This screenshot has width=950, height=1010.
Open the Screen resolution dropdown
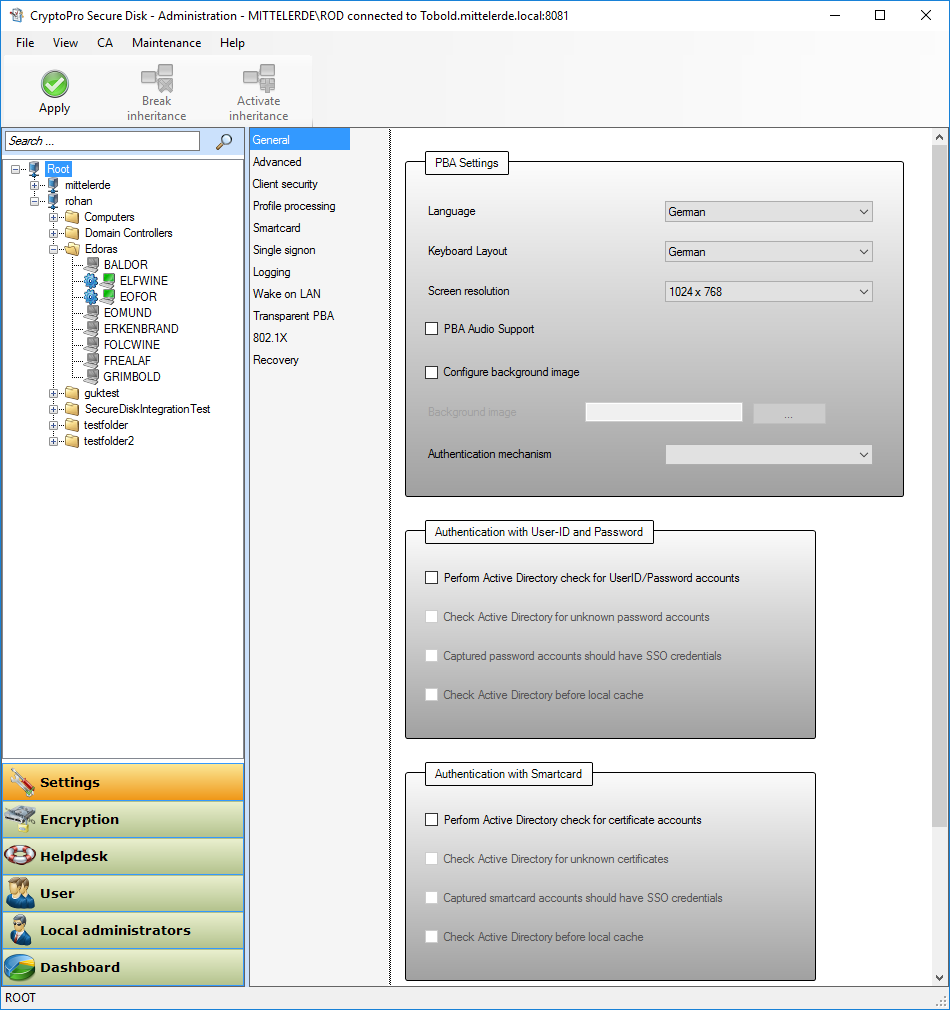click(768, 292)
